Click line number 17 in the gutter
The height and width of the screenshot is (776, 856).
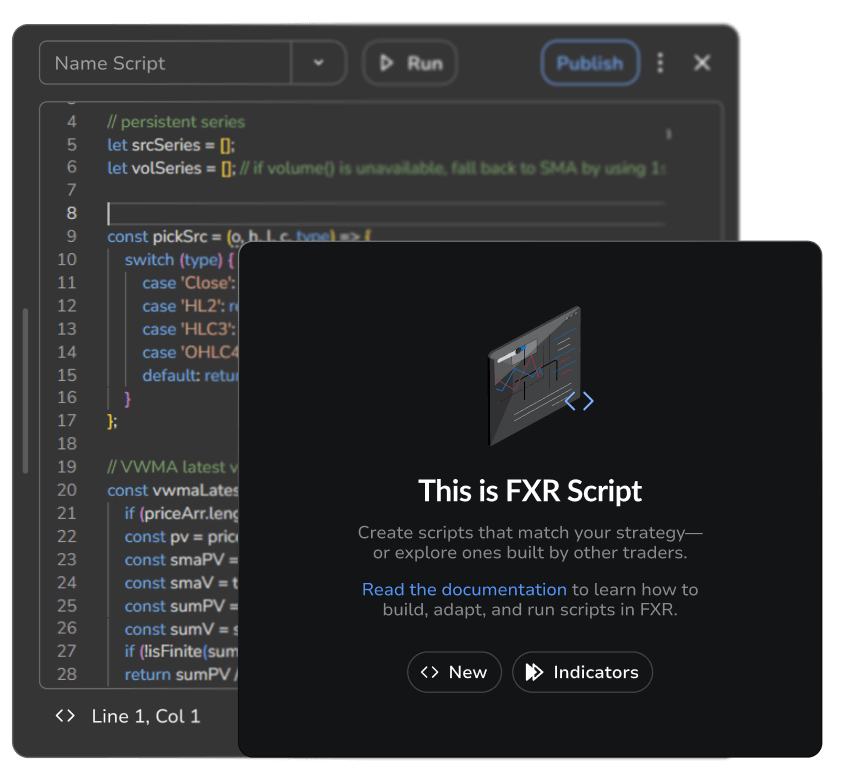pyautogui.click(x=67, y=420)
